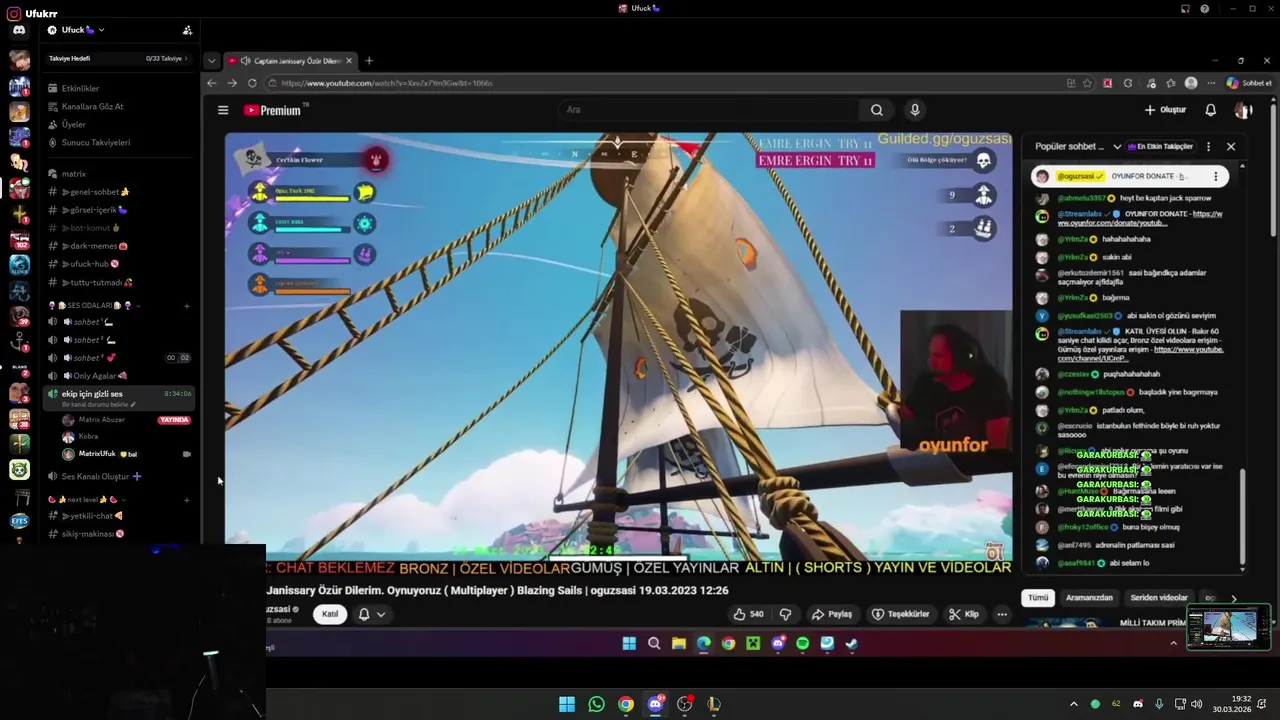Viewport: 1280px width, 720px height.
Task: Select MatrixUfuk user in voice channel
Action: coord(98,454)
